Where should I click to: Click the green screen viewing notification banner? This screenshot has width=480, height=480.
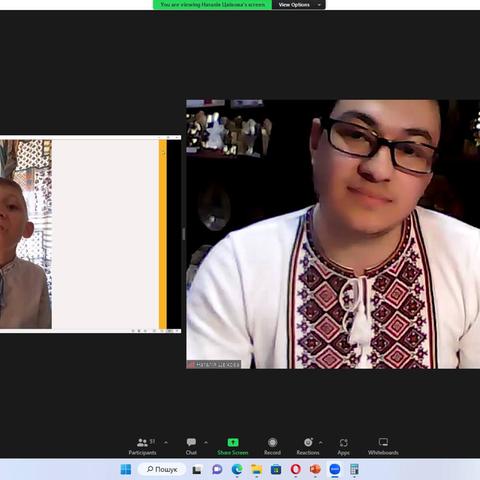(x=213, y=5)
